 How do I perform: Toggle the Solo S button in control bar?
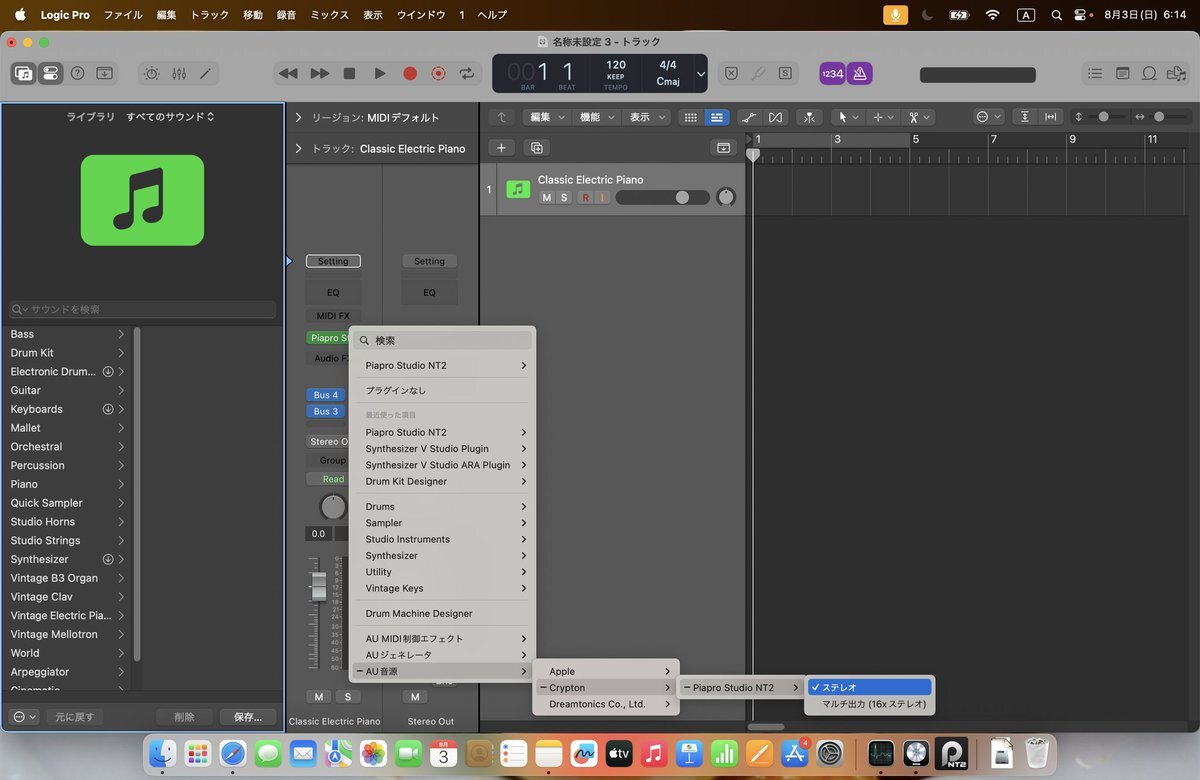[785, 73]
